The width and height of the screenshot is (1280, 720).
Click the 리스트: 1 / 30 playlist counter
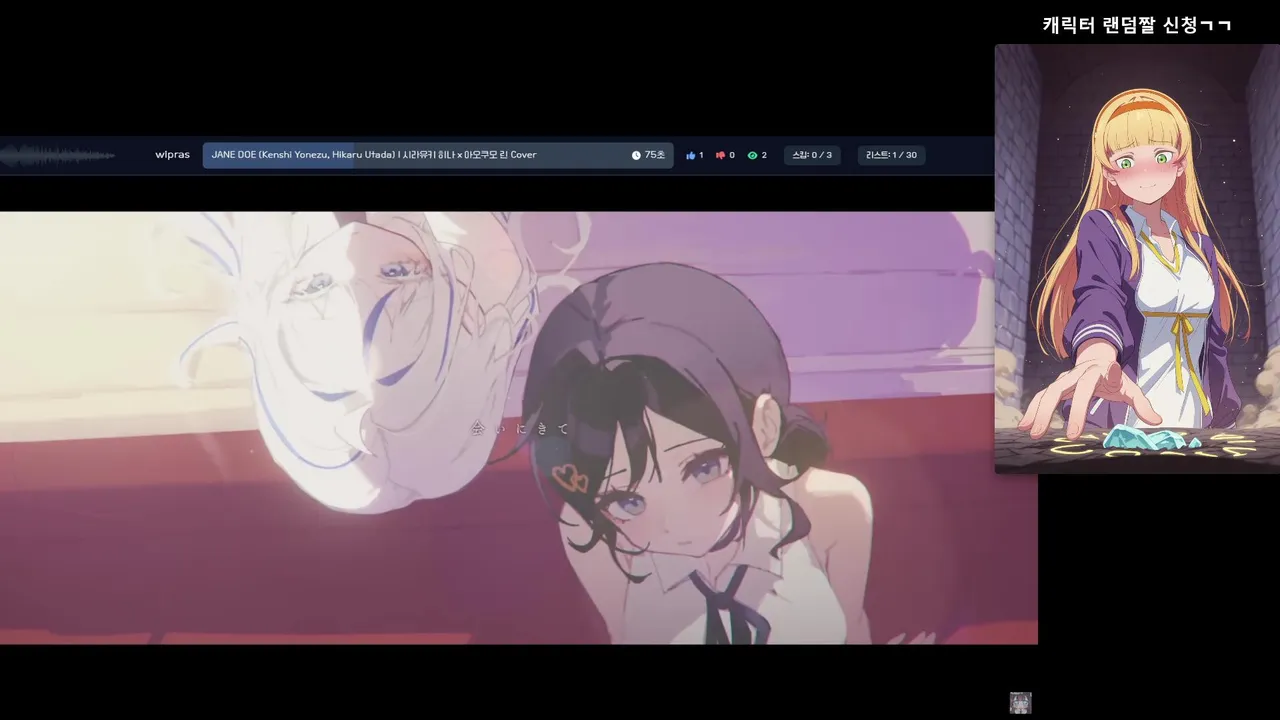891,155
